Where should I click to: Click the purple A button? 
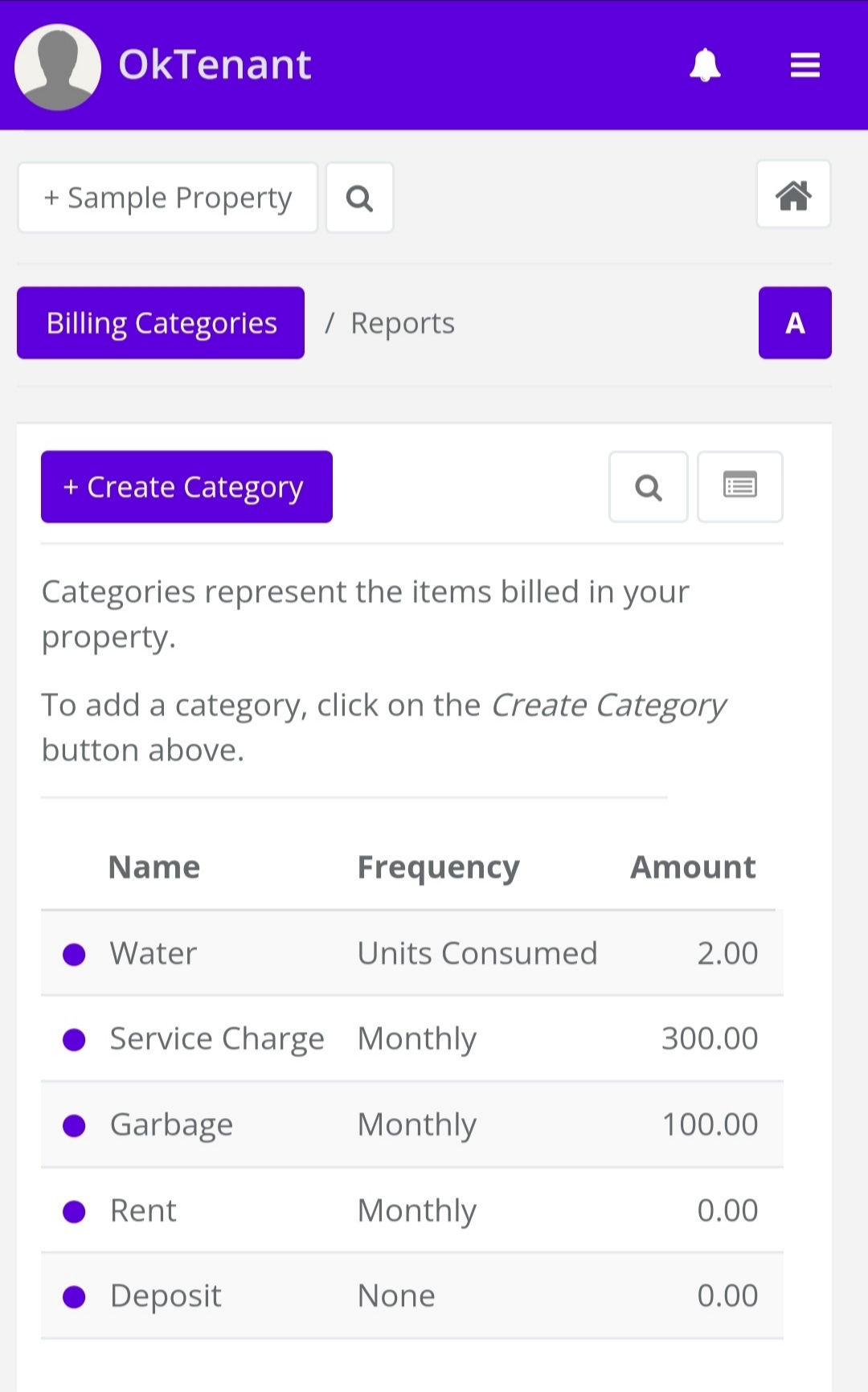(x=794, y=323)
